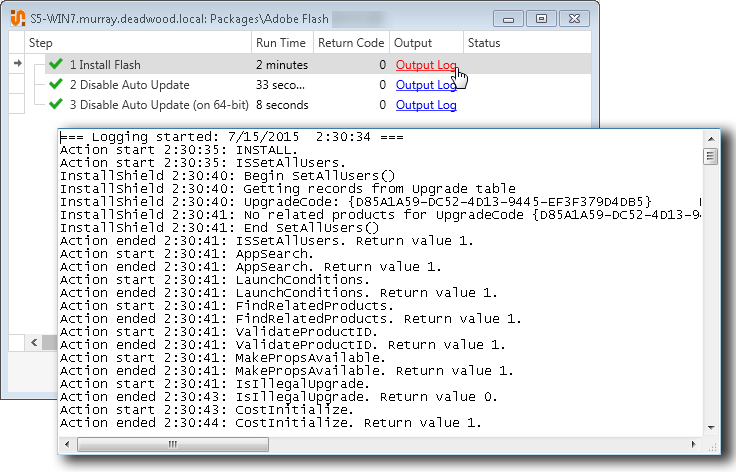Open Output Log for step 2 Disable Auto Update
The width and height of the screenshot is (736, 472).
point(426,85)
